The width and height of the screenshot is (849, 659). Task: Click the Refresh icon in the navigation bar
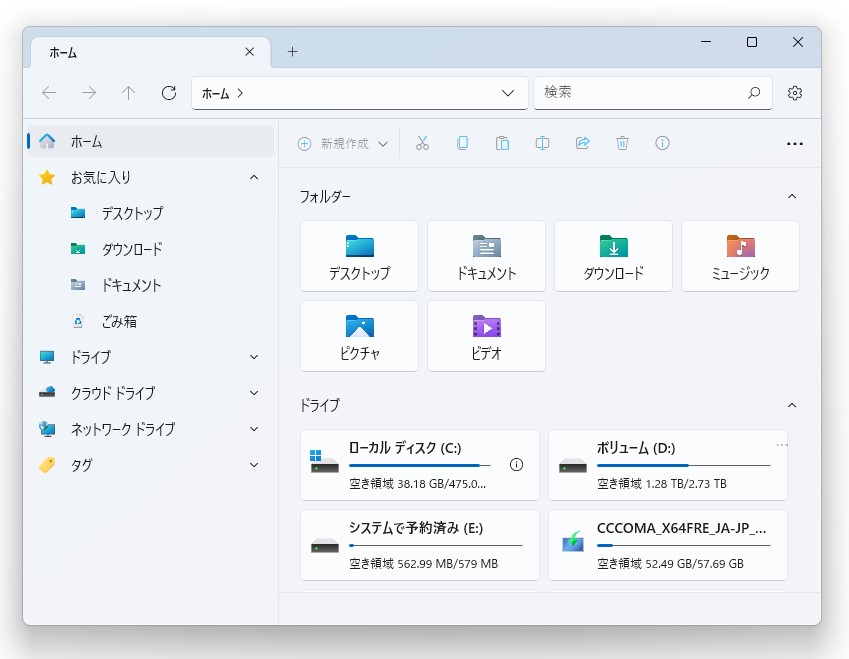pyautogui.click(x=168, y=92)
